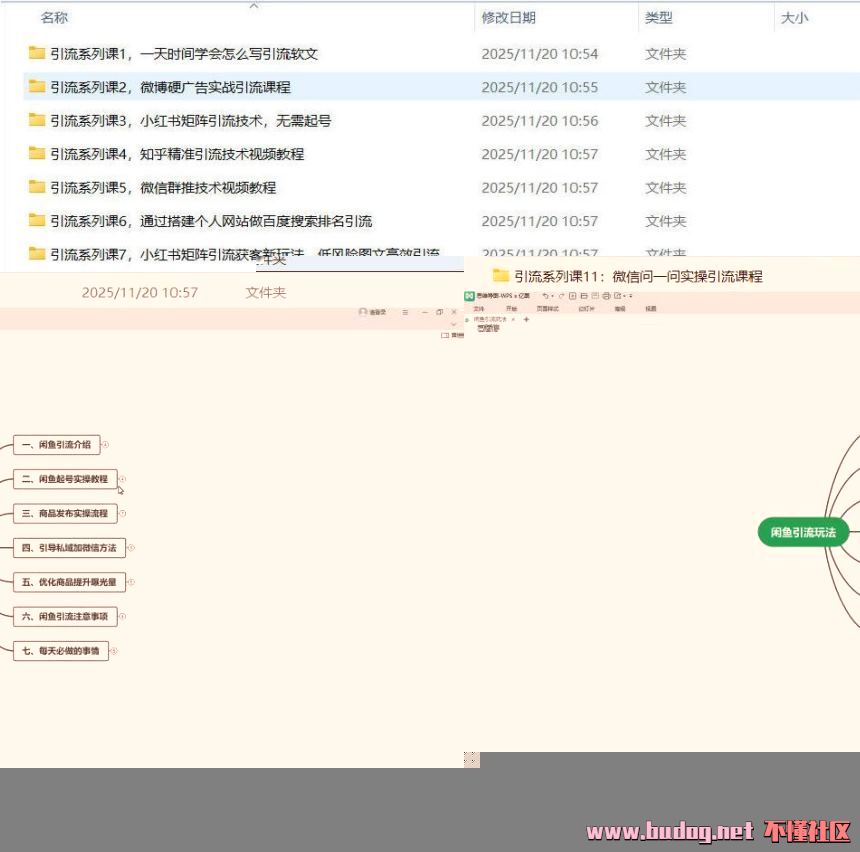Click the WPS mind map app logo

click(x=468, y=296)
